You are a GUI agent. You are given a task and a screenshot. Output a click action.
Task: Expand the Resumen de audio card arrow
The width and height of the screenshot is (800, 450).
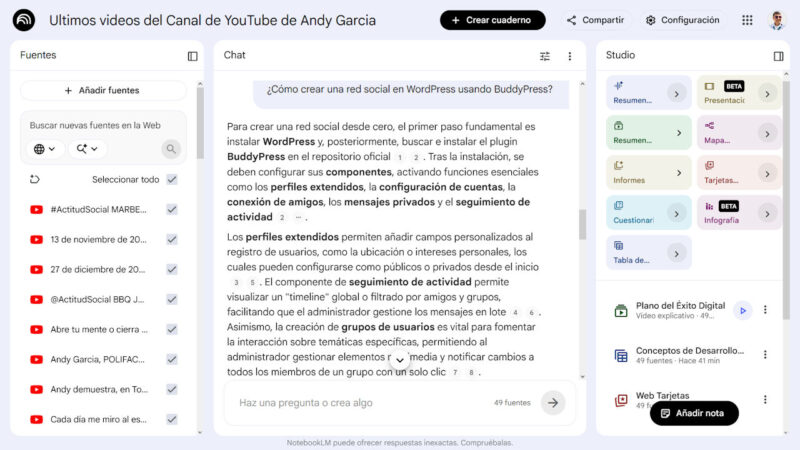[x=677, y=94]
